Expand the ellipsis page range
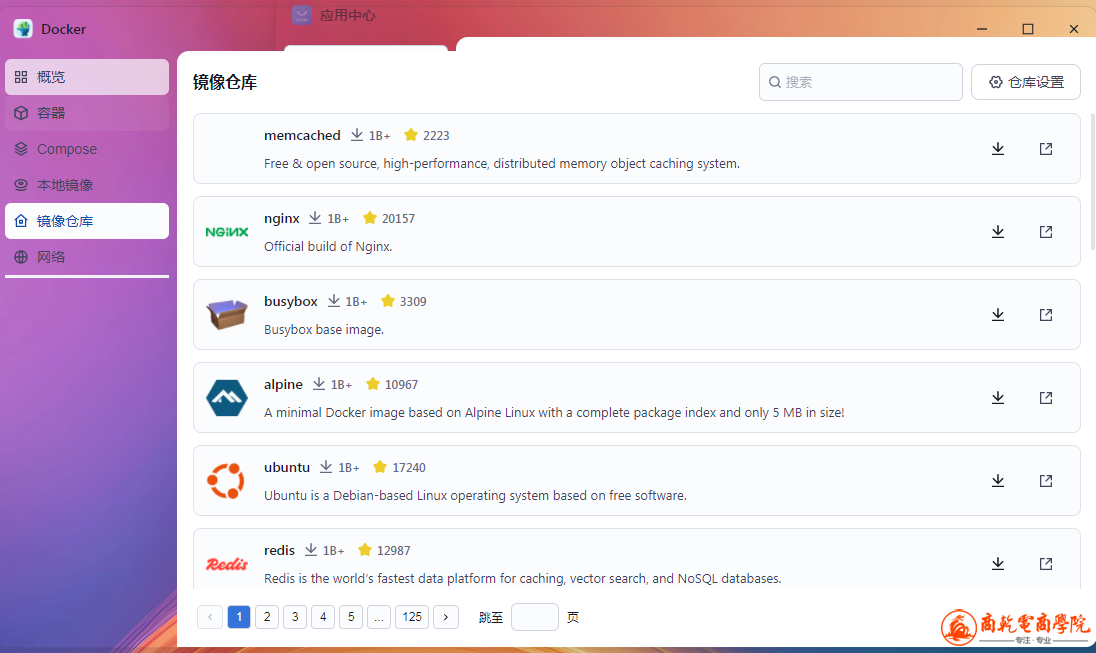1096x653 pixels. pos(379,617)
